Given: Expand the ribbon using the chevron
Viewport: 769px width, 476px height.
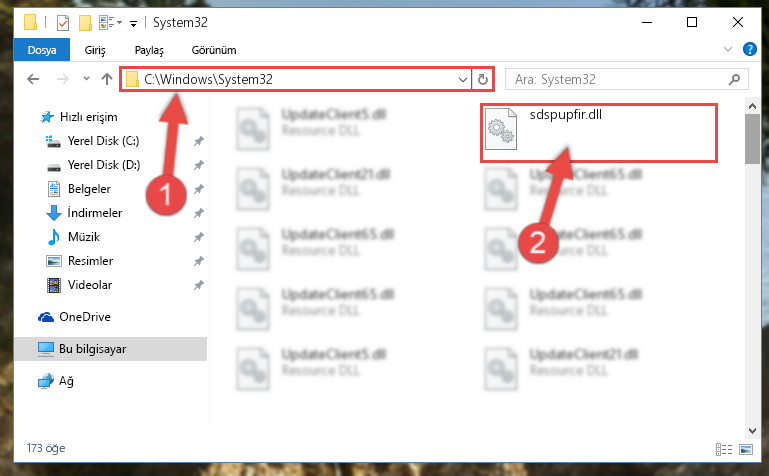Looking at the screenshot, I should (728, 49).
